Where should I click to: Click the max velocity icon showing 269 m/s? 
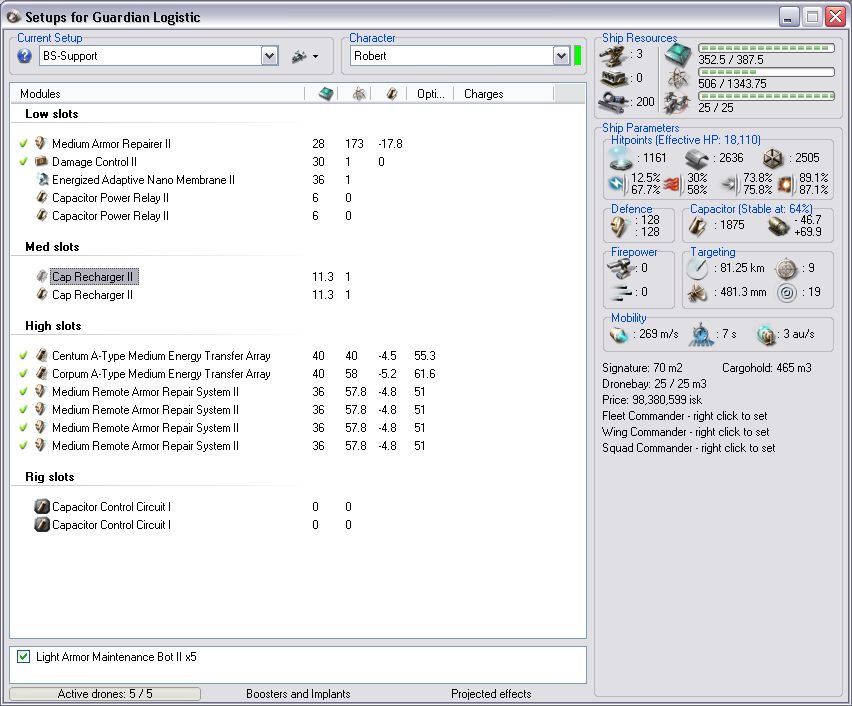619,334
